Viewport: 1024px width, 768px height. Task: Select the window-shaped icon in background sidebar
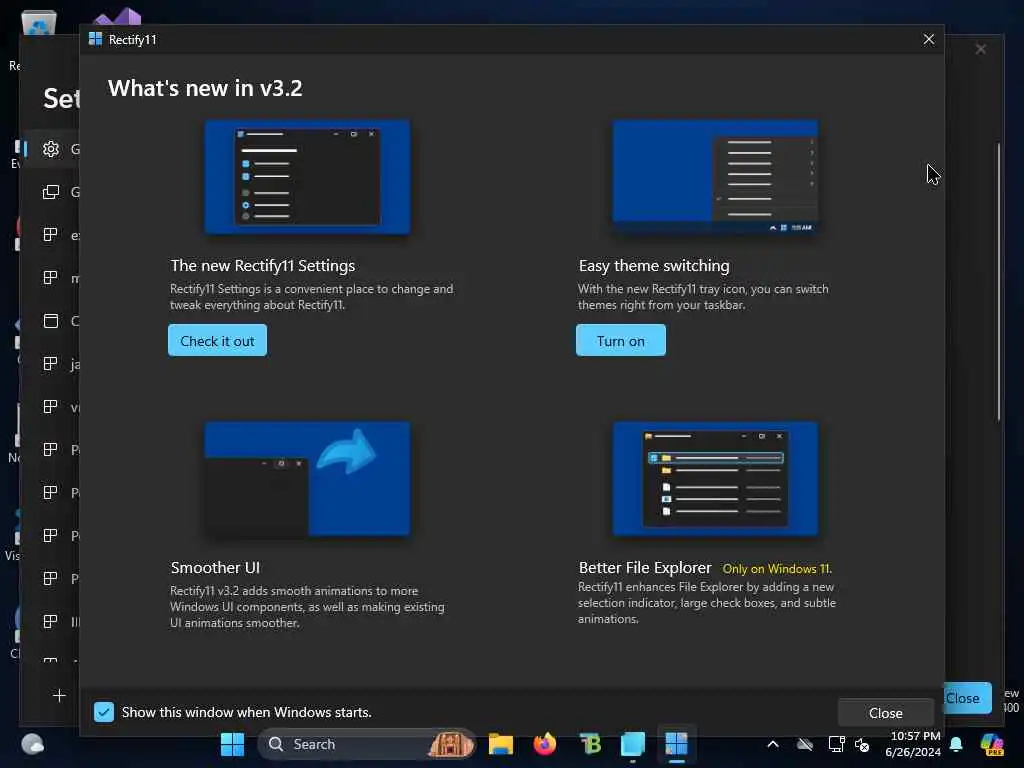(51, 321)
